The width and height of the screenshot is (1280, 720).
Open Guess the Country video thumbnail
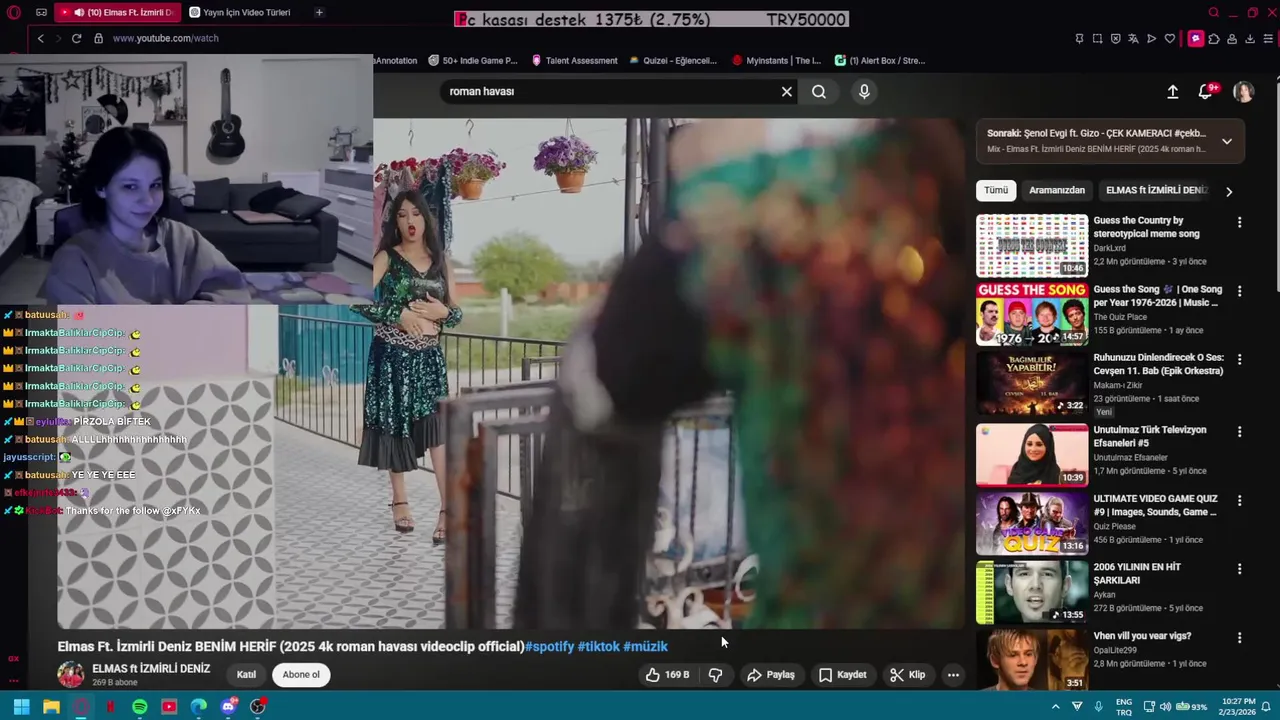pyautogui.click(x=1032, y=246)
